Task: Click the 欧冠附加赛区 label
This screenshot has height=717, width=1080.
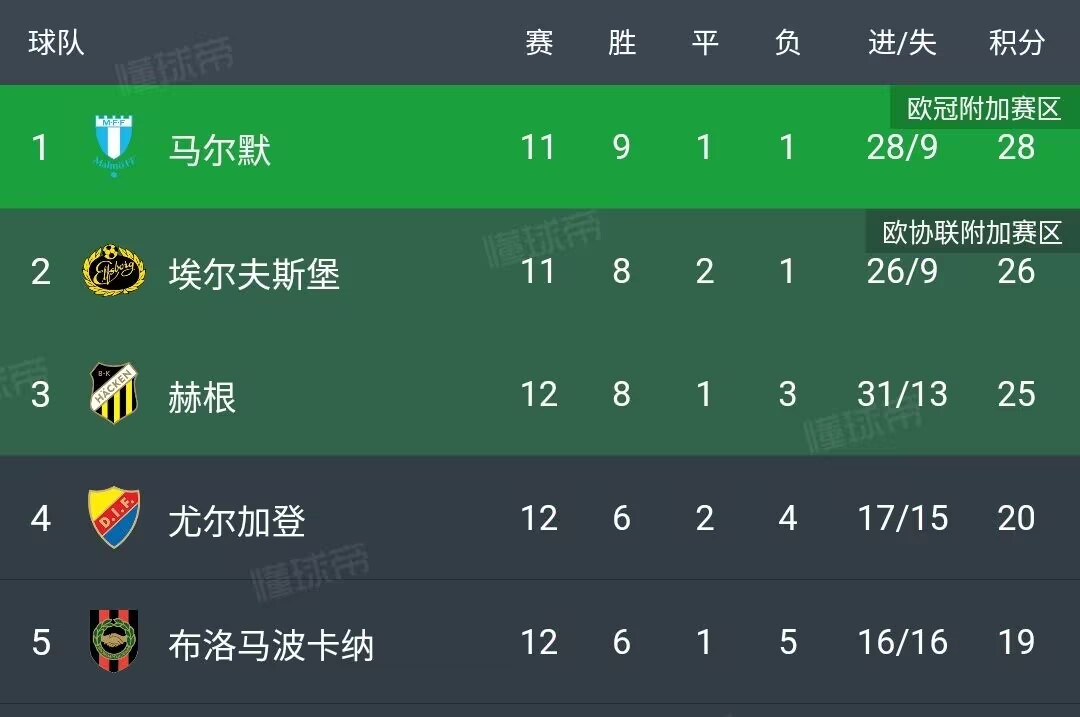Action: (x=984, y=109)
